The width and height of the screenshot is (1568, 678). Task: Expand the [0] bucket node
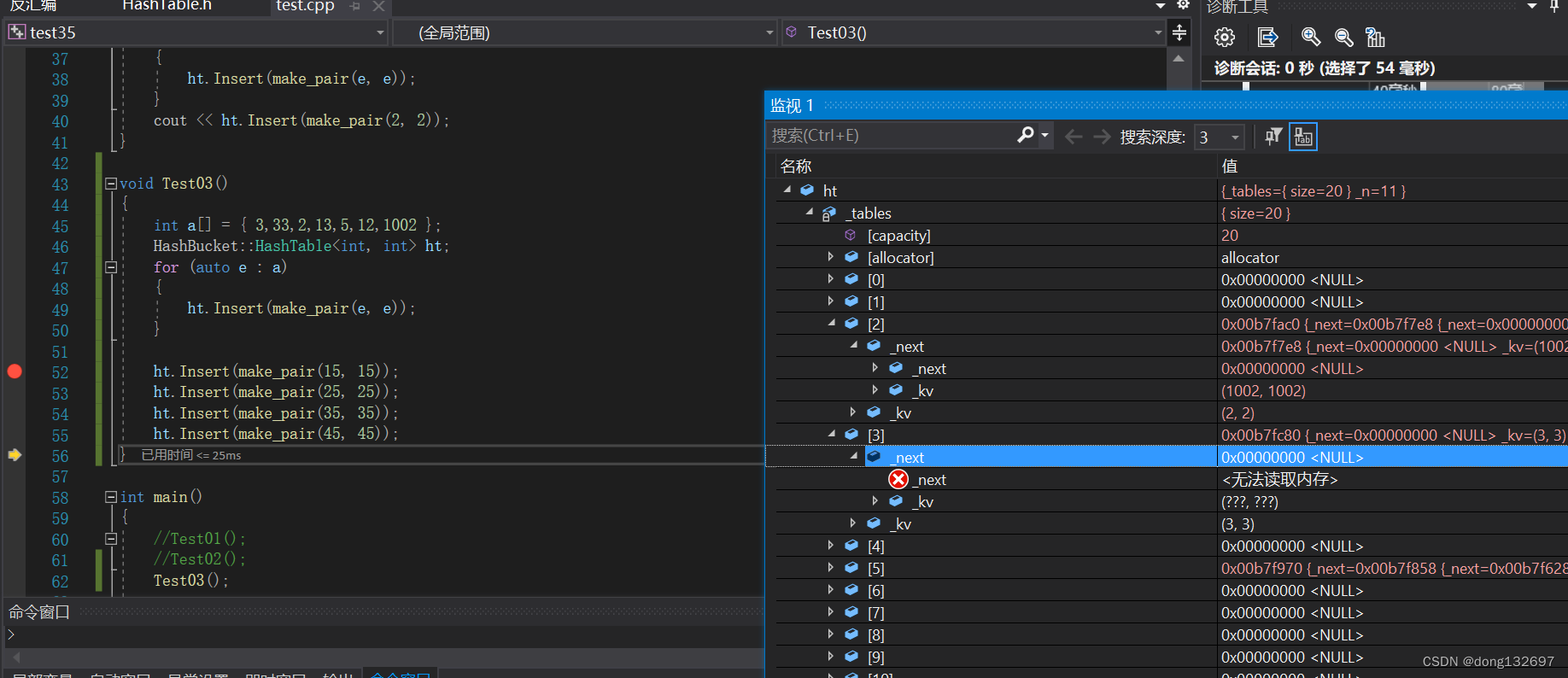tap(830, 278)
